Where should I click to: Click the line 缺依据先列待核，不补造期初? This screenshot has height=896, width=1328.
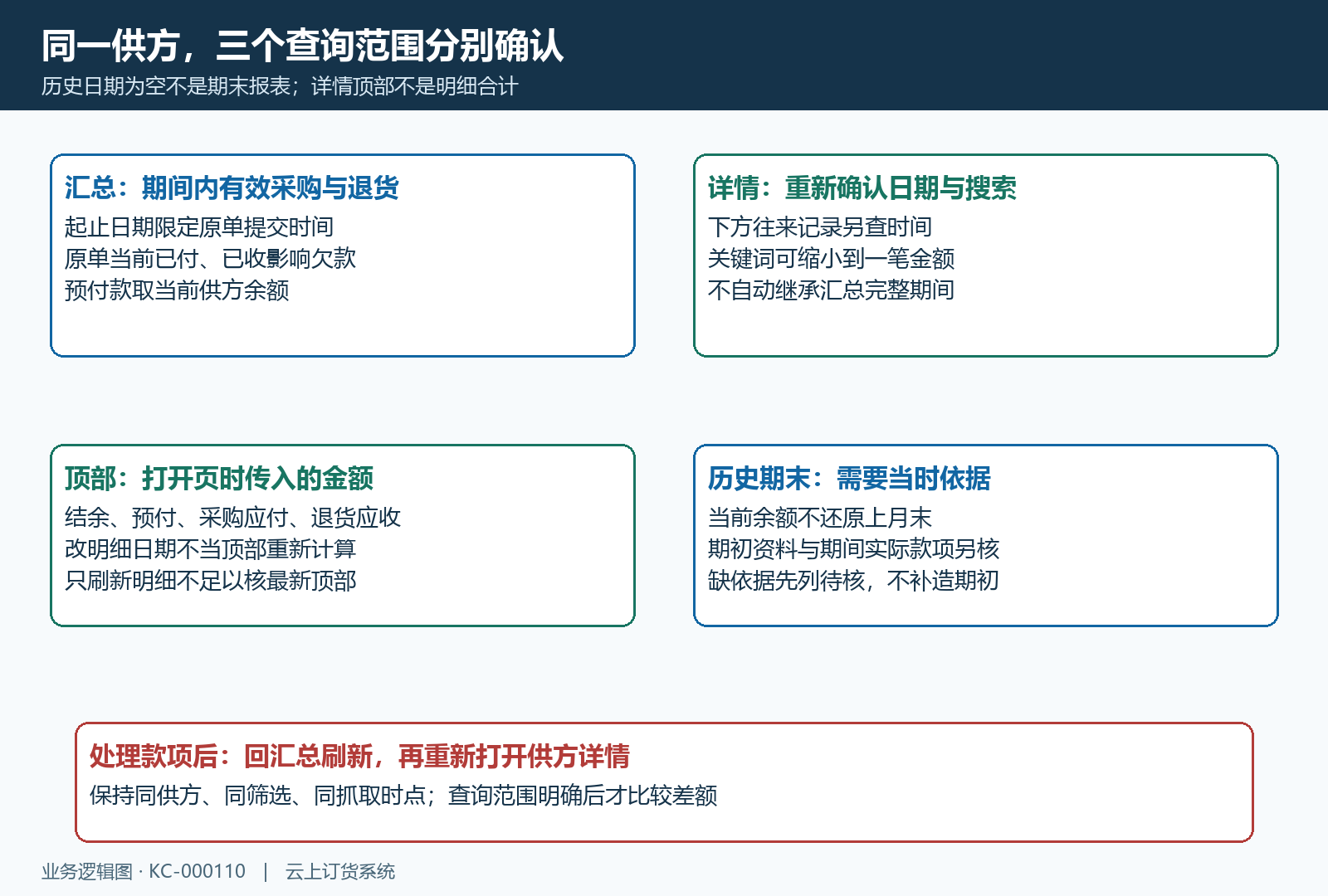pyautogui.click(x=853, y=581)
